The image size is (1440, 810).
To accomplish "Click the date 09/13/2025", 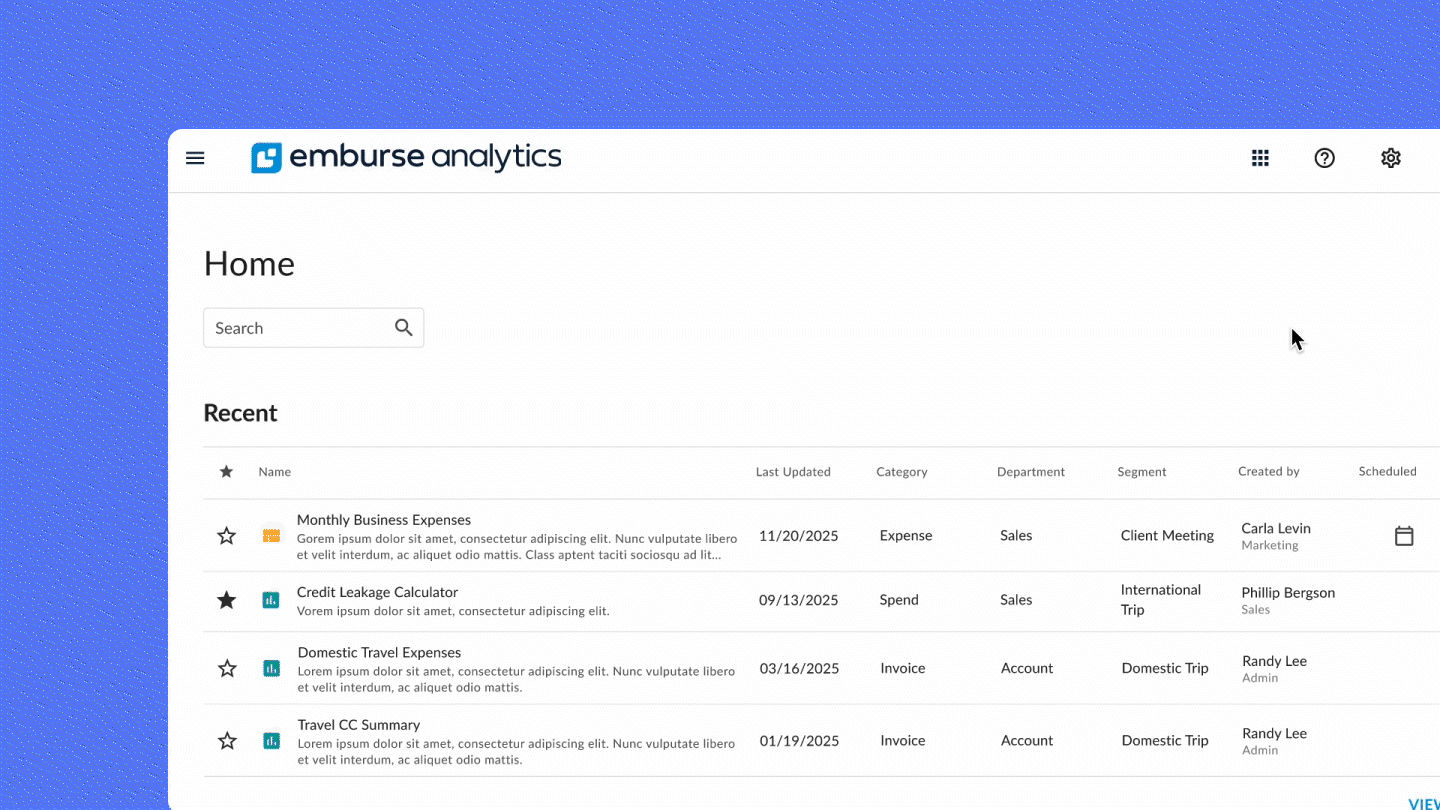I will 799,600.
